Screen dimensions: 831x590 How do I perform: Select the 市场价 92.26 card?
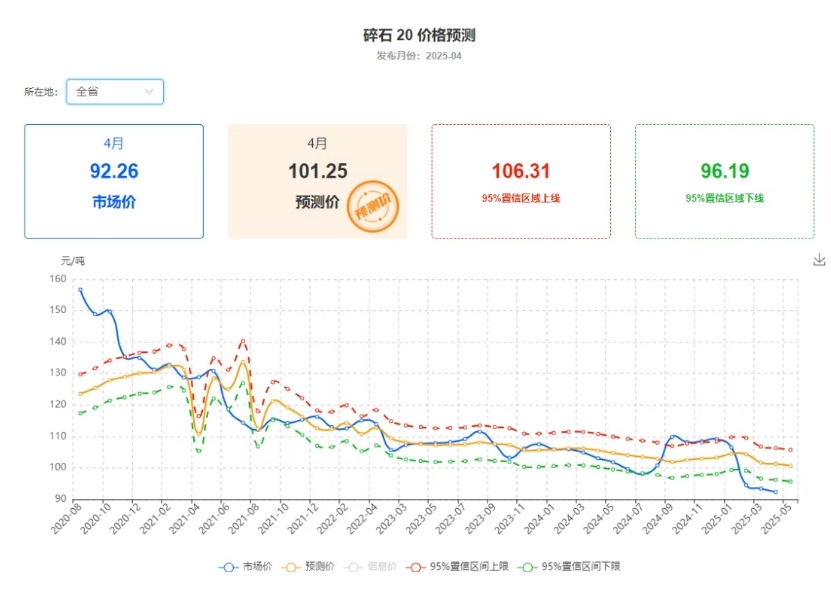pyautogui.click(x=114, y=181)
